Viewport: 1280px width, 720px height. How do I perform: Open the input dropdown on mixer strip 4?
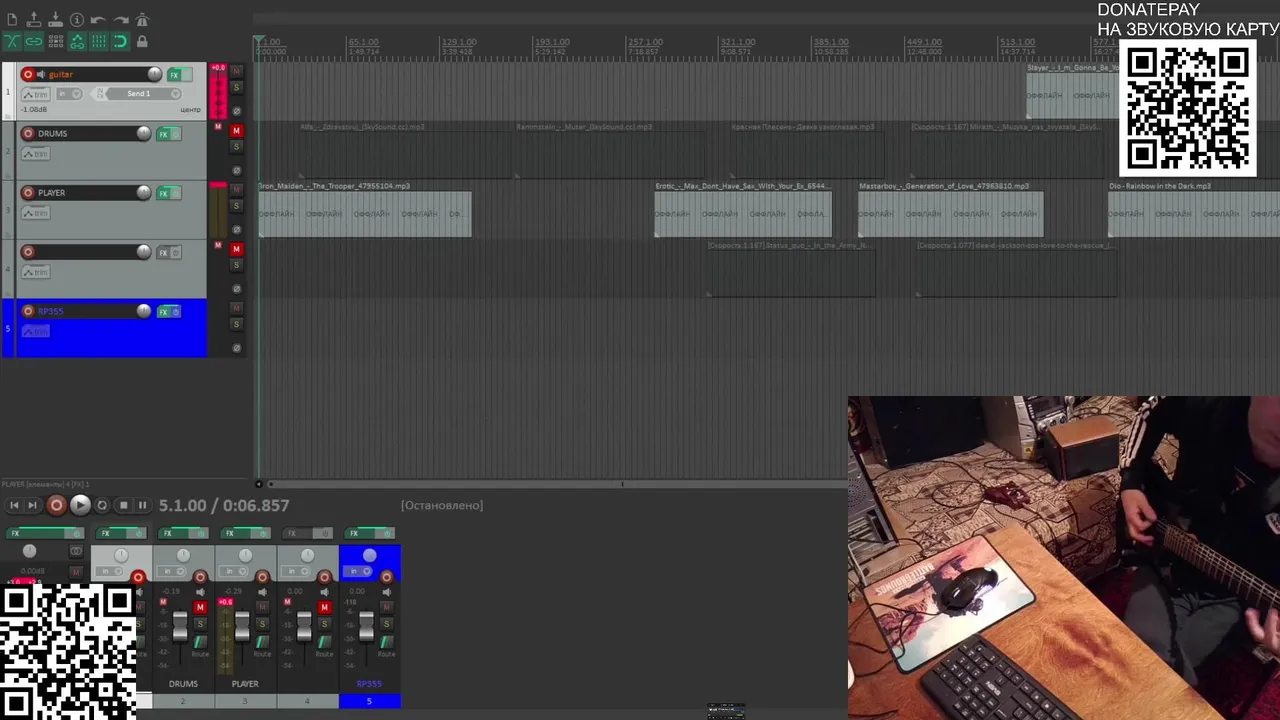[x=295, y=571]
